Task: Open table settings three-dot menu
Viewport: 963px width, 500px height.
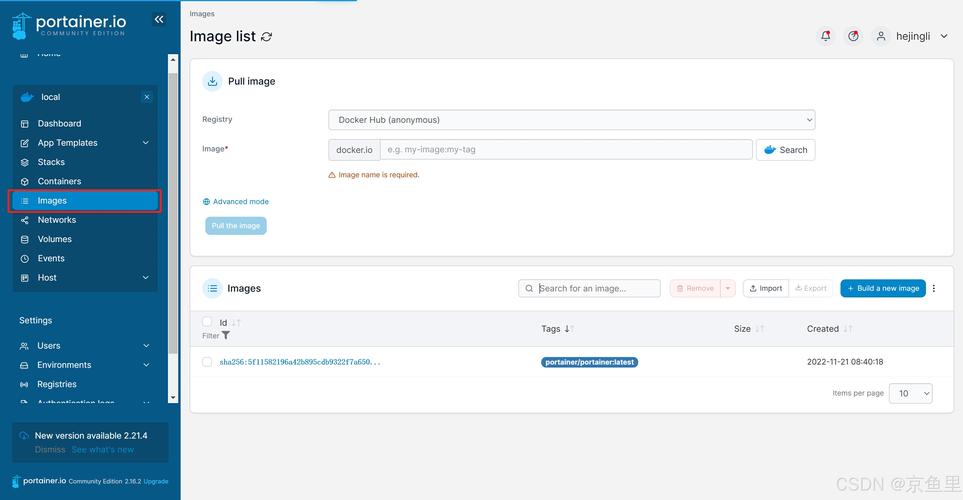Action: pyautogui.click(x=934, y=288)
